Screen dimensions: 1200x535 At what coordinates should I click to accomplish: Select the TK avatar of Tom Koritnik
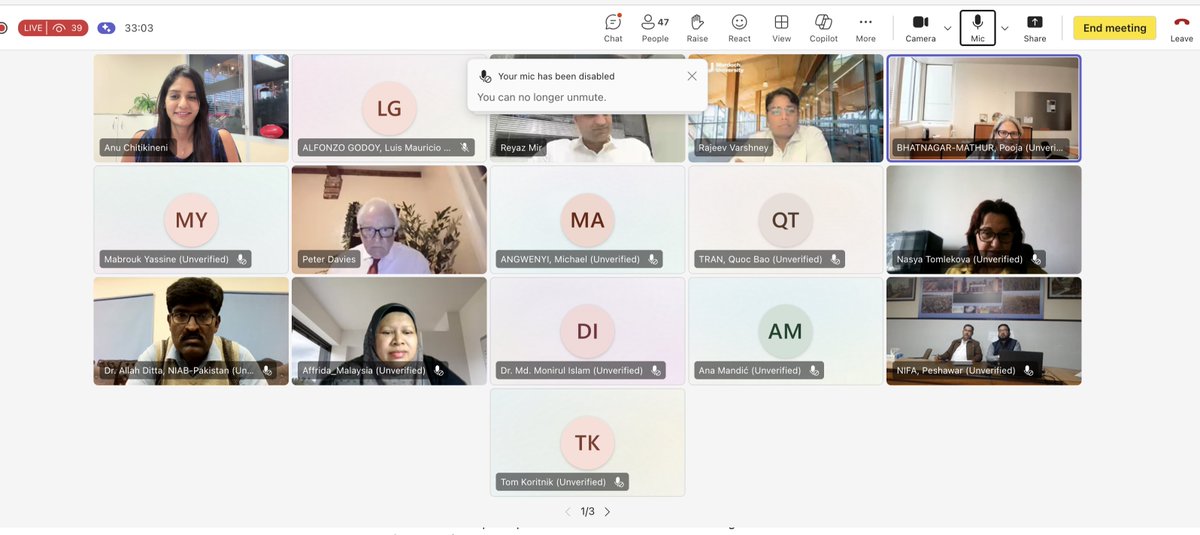tap(587, 442)
